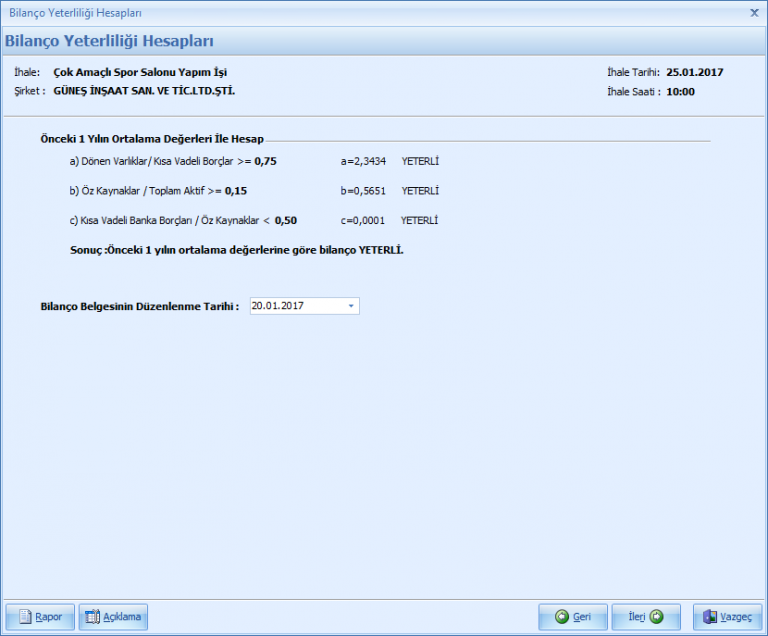Click the a=2,3434 ratio value
The height and width of the screenshot is (636, 768).
tap(364, 160)
